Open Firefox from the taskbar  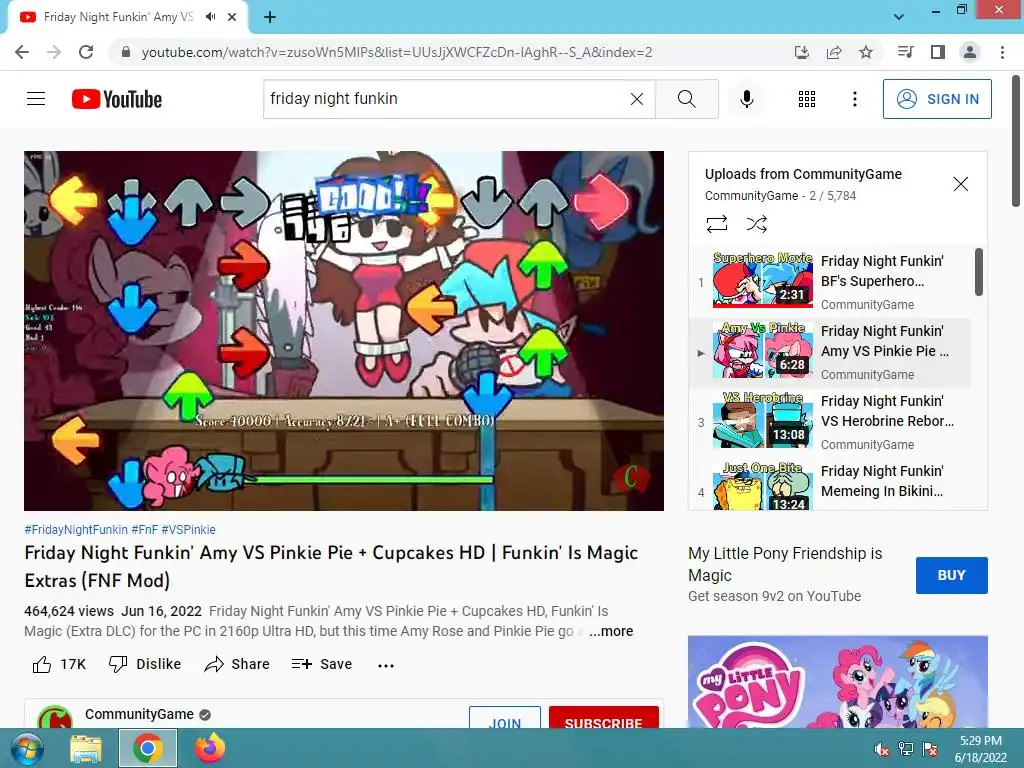tap(210, 748)
